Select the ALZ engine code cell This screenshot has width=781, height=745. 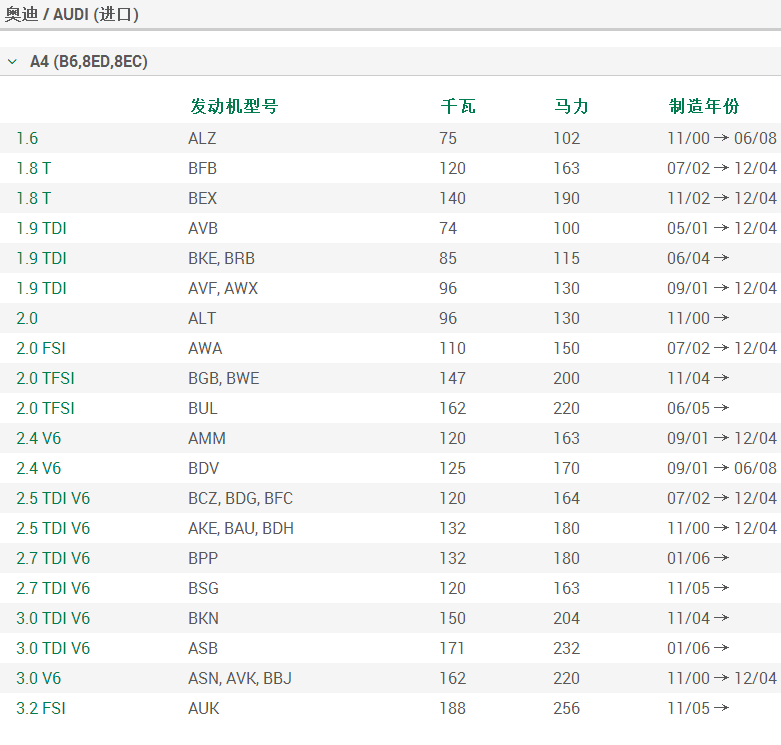(202, 138)
